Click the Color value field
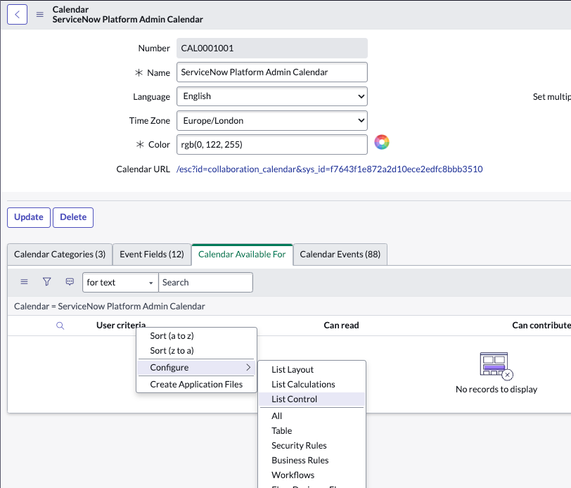This screenshot has height=488, width=571. [272, 145]
